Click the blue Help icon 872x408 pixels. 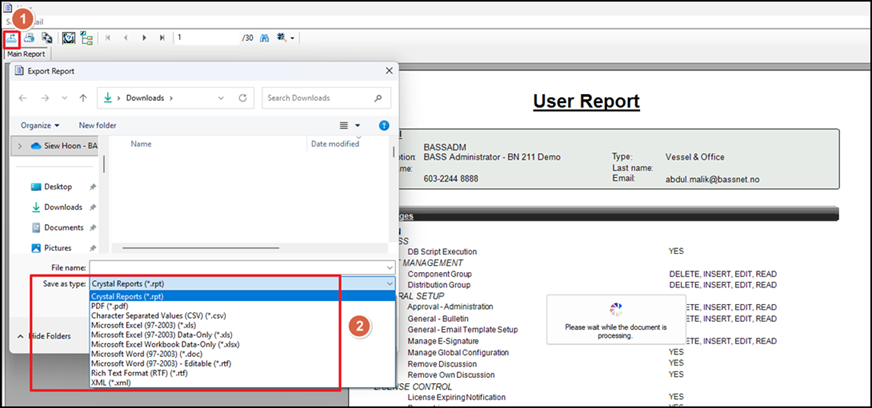click(x=384, y=126)
